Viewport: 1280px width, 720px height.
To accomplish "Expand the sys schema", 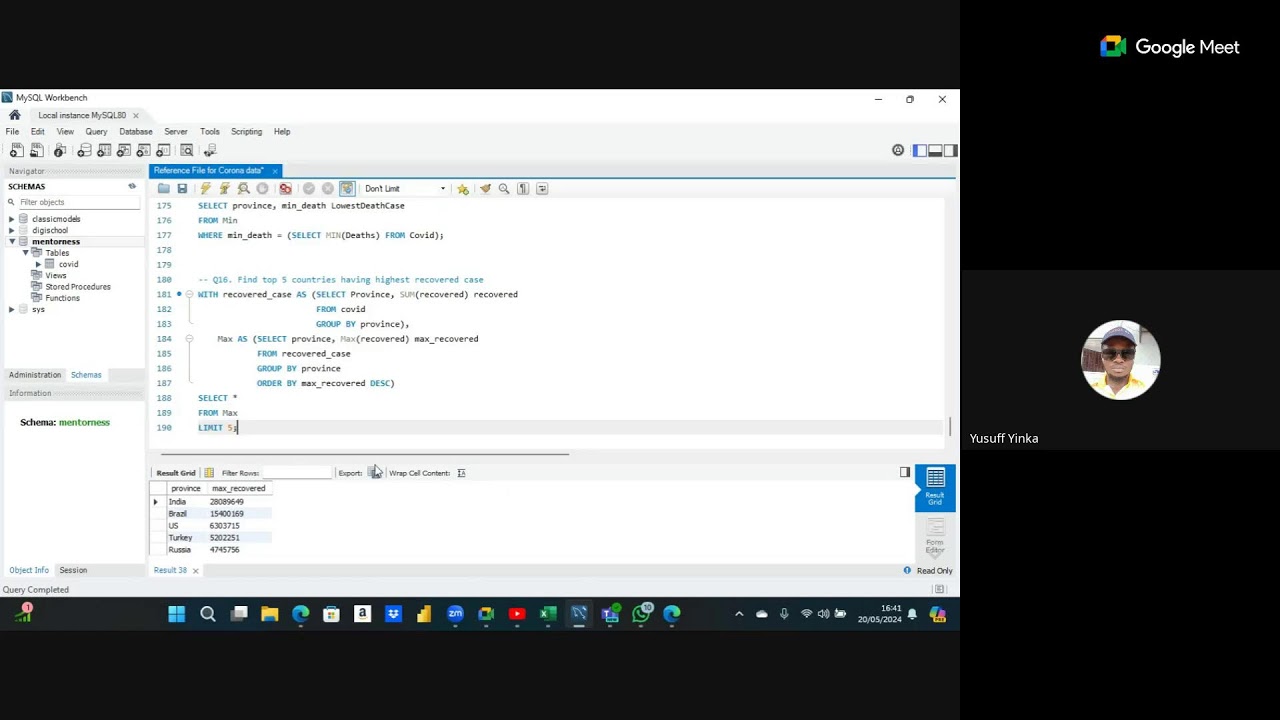I will click(x=12, y=309).
